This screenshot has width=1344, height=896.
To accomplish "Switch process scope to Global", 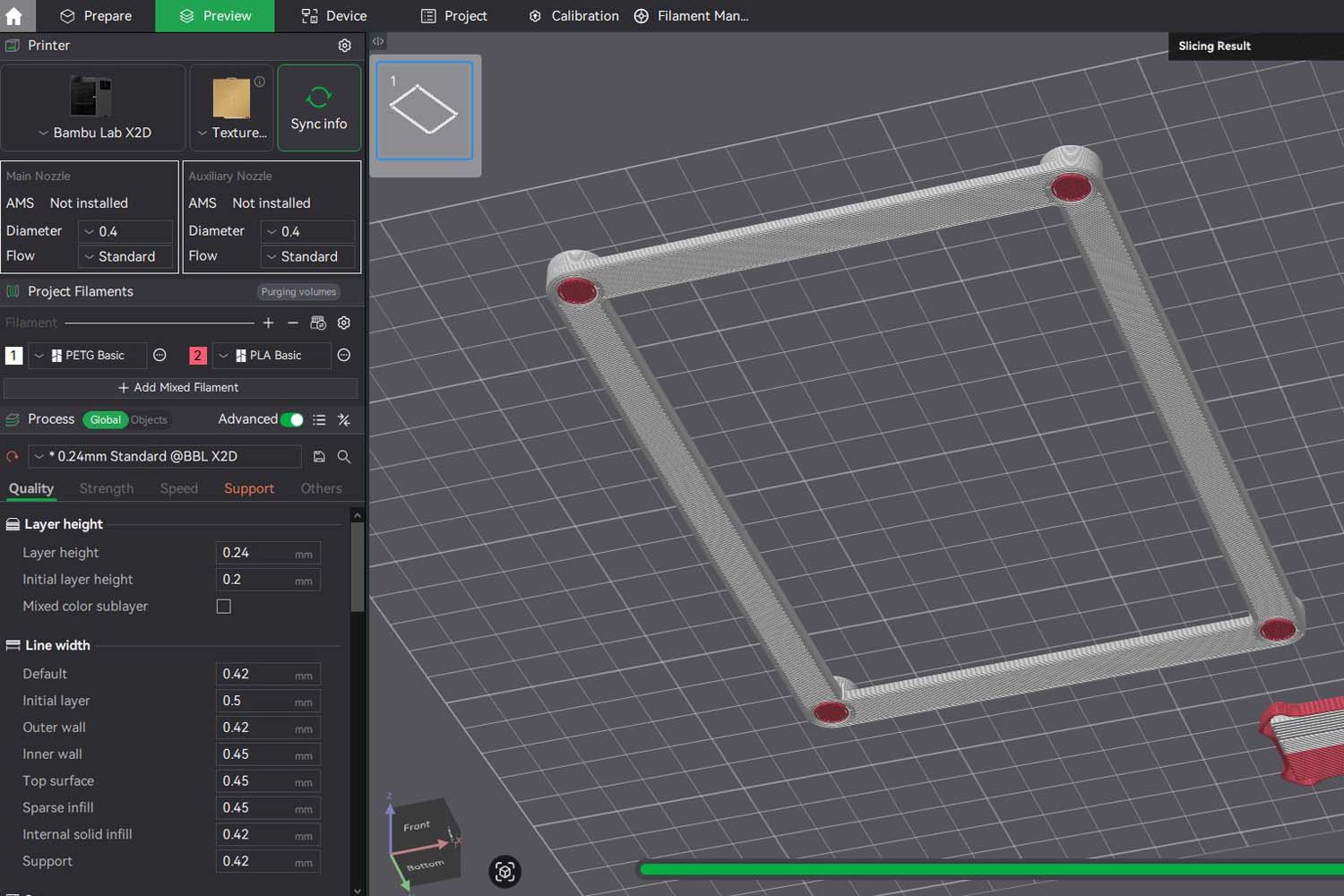I will pyautogui.click(x=105, y=419).
